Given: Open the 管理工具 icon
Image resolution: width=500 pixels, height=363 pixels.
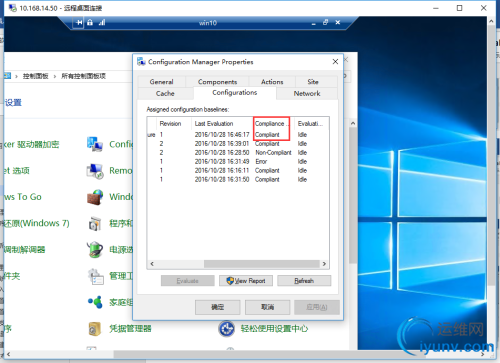Looking at the screenshot, I should (x=96, y=276).
